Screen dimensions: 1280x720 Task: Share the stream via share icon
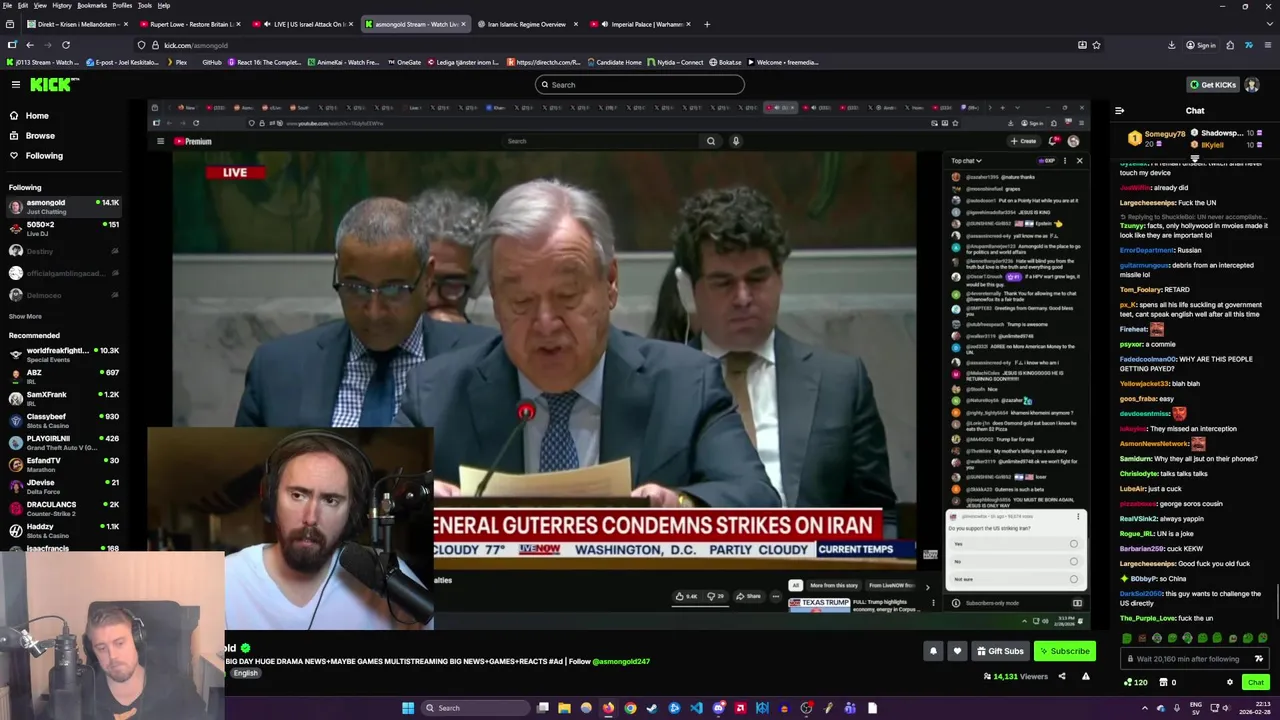click(1062, 677)
